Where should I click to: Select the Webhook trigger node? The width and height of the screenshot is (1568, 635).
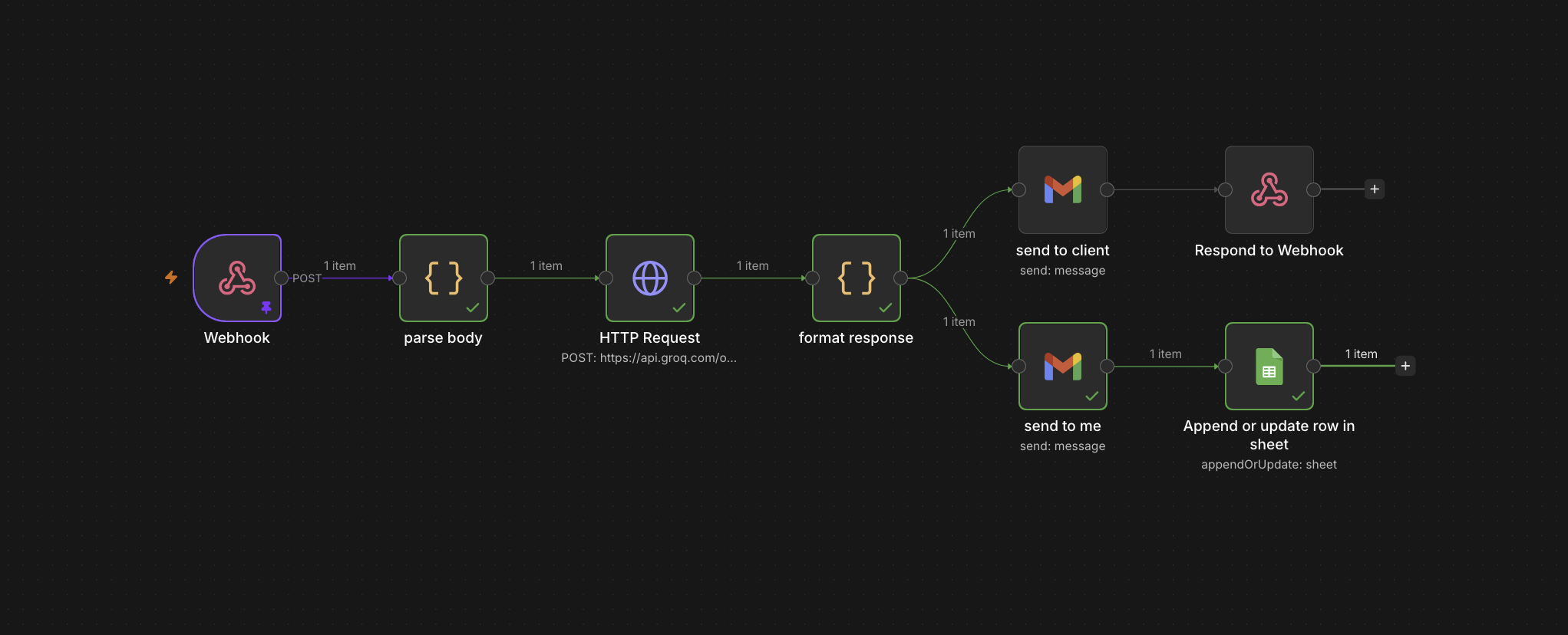[x=237, y=278]
